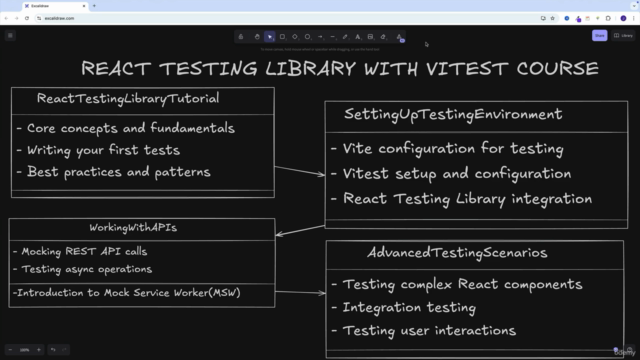This screenshot has height=360, width=640.
Task: Close the Excalidraw browser tab
Action: click(x=84, y=6)
